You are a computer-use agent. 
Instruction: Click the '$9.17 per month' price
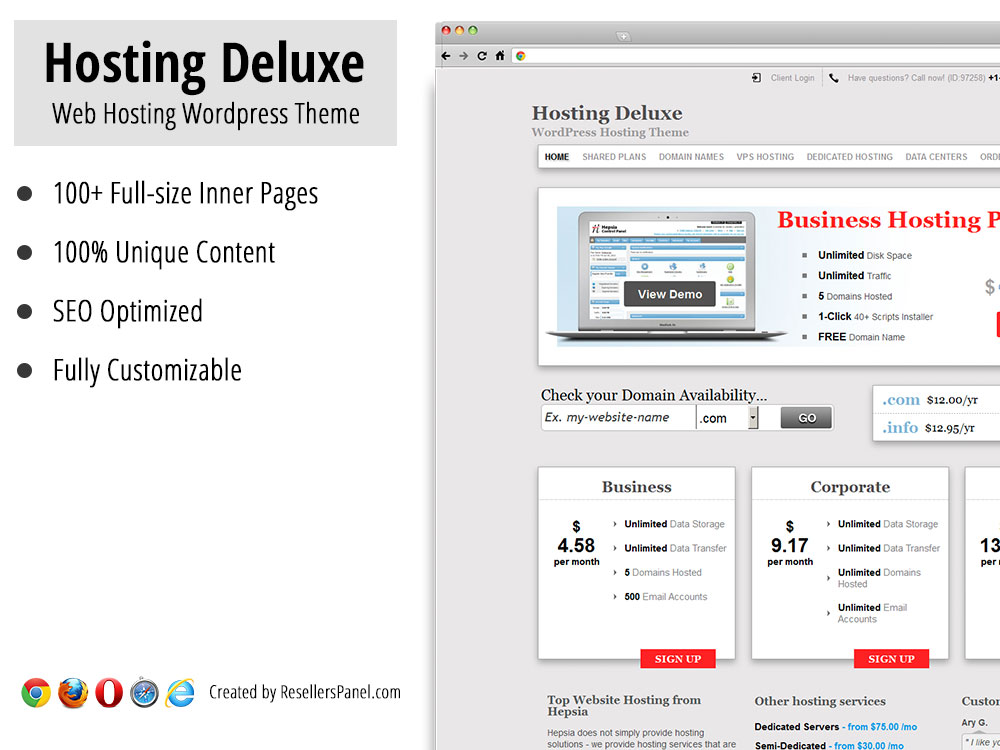tap(790, 543)
